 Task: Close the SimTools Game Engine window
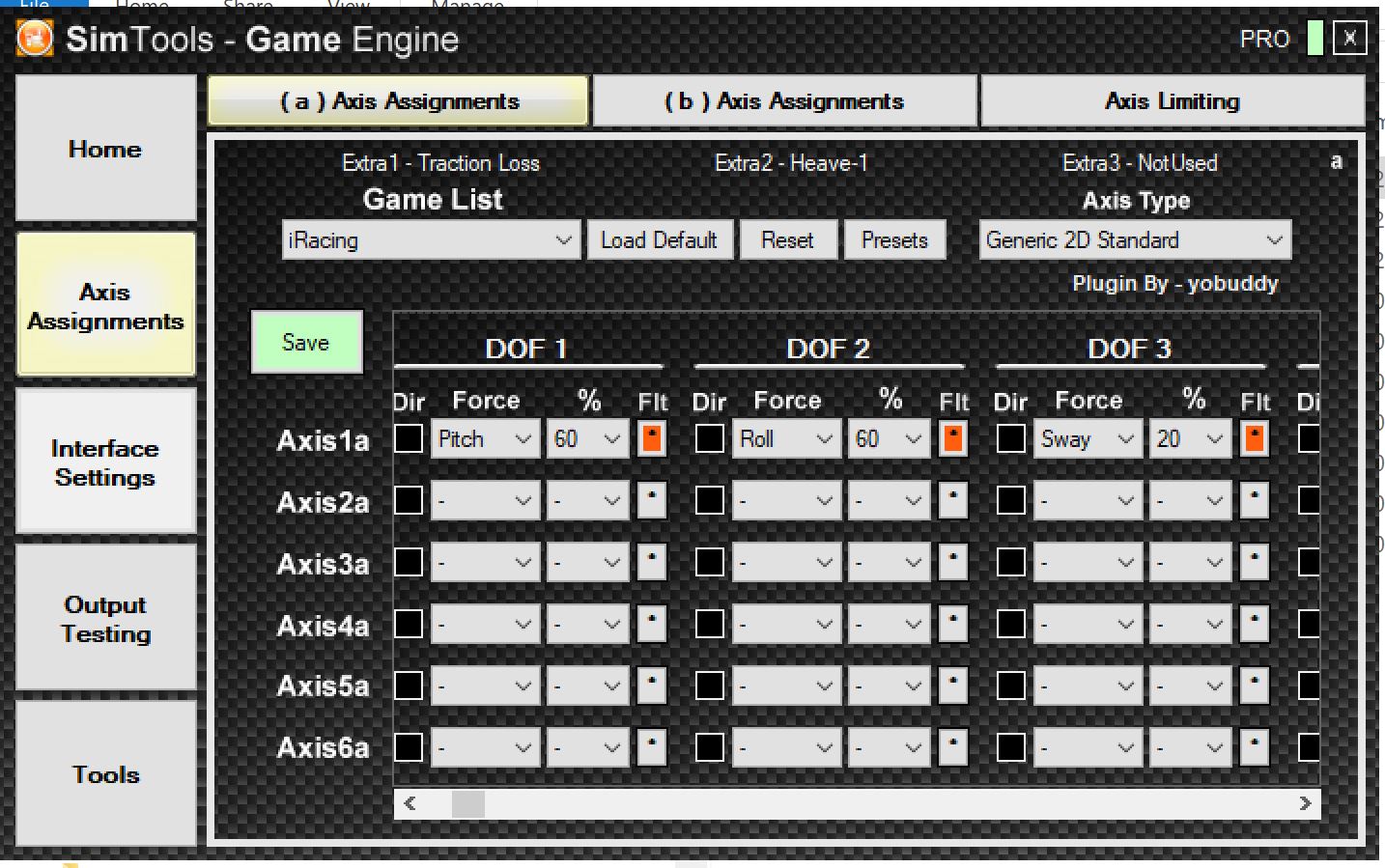[x=1349, y=39]
